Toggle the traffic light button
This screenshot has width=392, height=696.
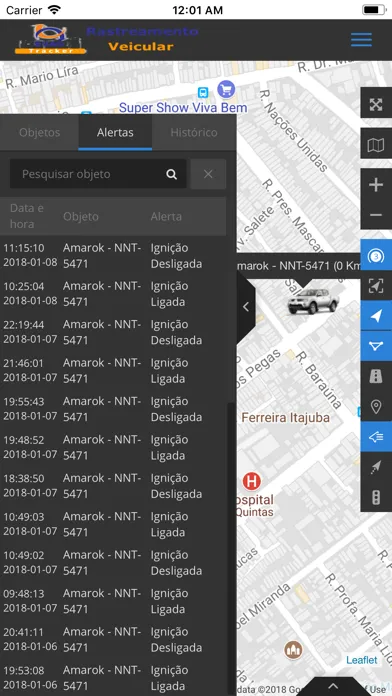376,497
